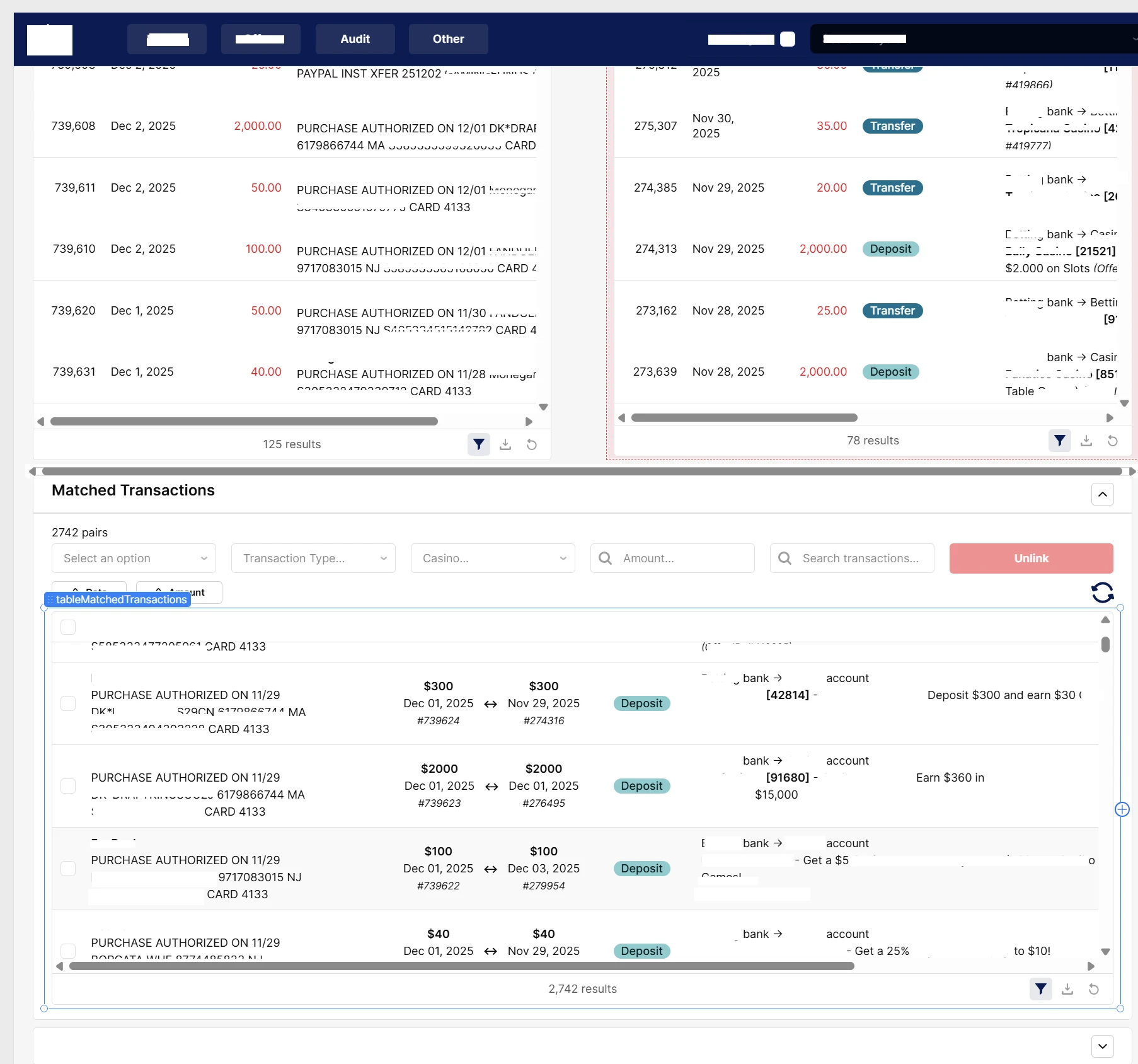
Task: Click the white logo in header
Action: [x=50, y=40]
